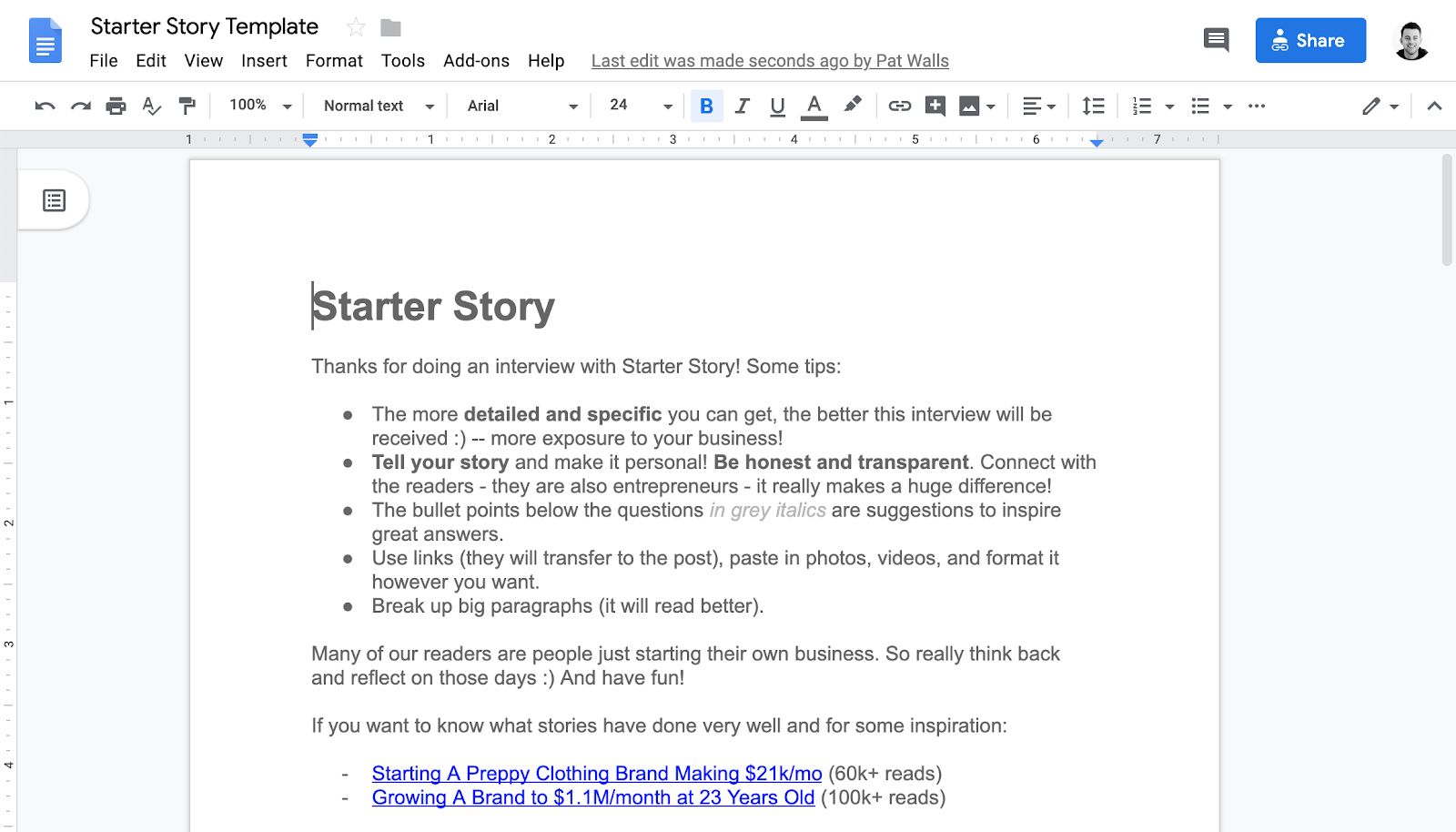Hide the menus with up chevron

coord(1434,106)
